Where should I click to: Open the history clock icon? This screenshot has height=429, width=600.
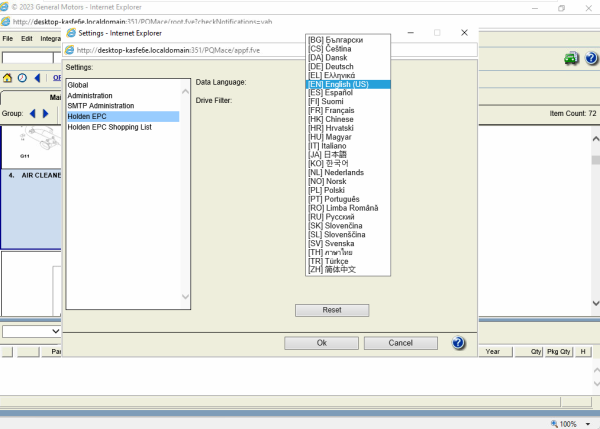coord(22,77)
